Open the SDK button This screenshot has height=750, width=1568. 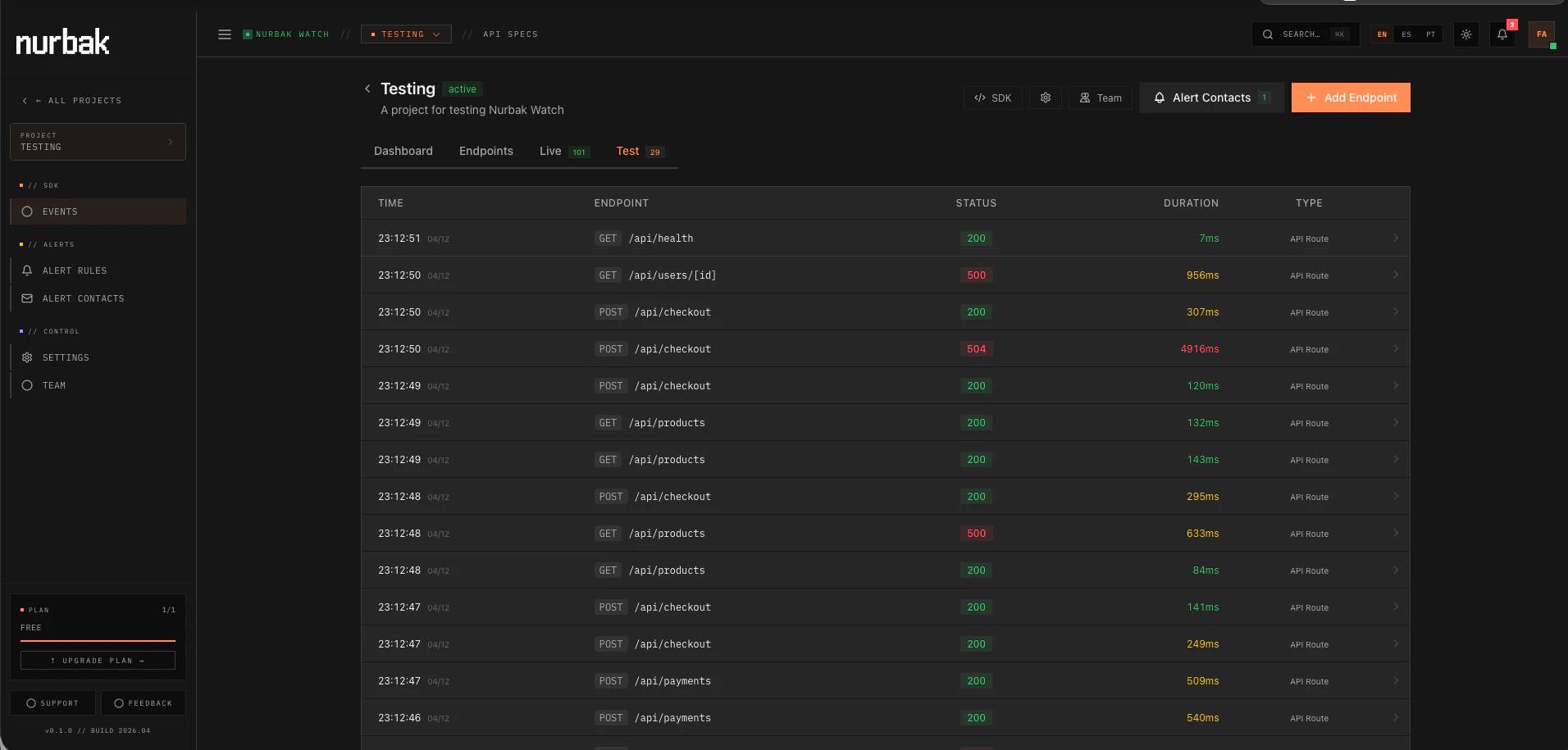992,98
